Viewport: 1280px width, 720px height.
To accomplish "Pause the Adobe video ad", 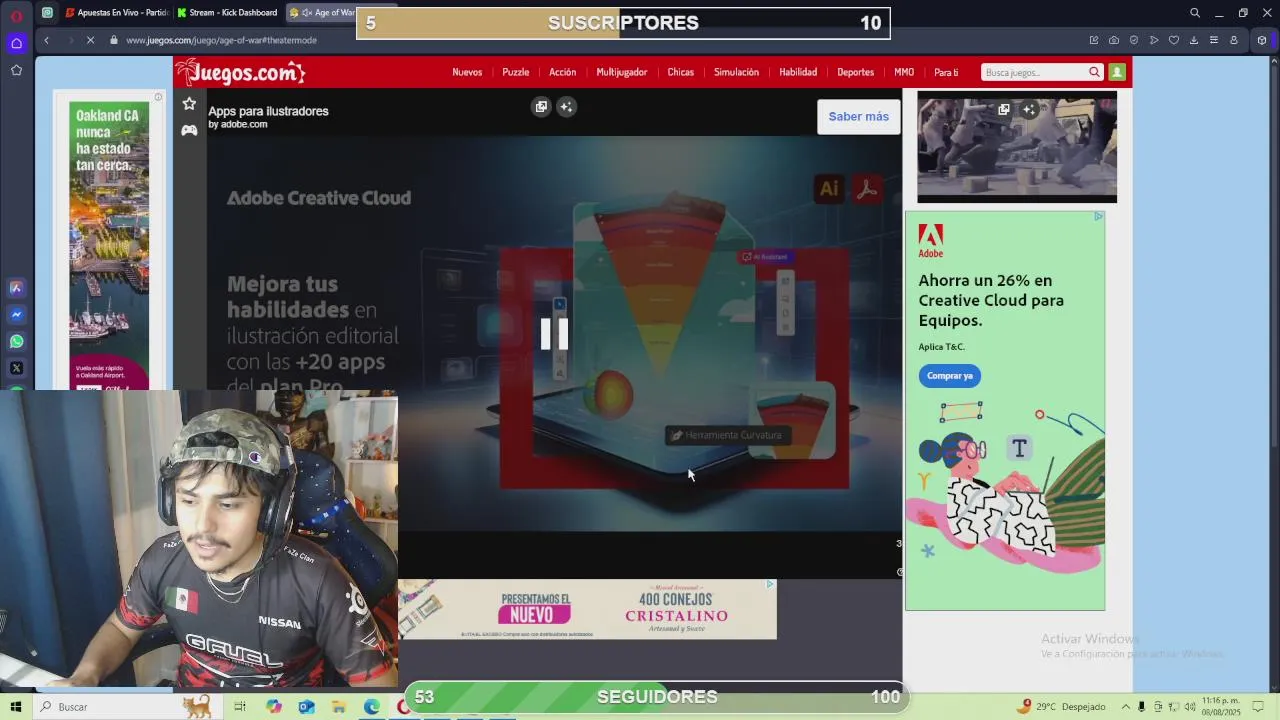I will 554,334.
